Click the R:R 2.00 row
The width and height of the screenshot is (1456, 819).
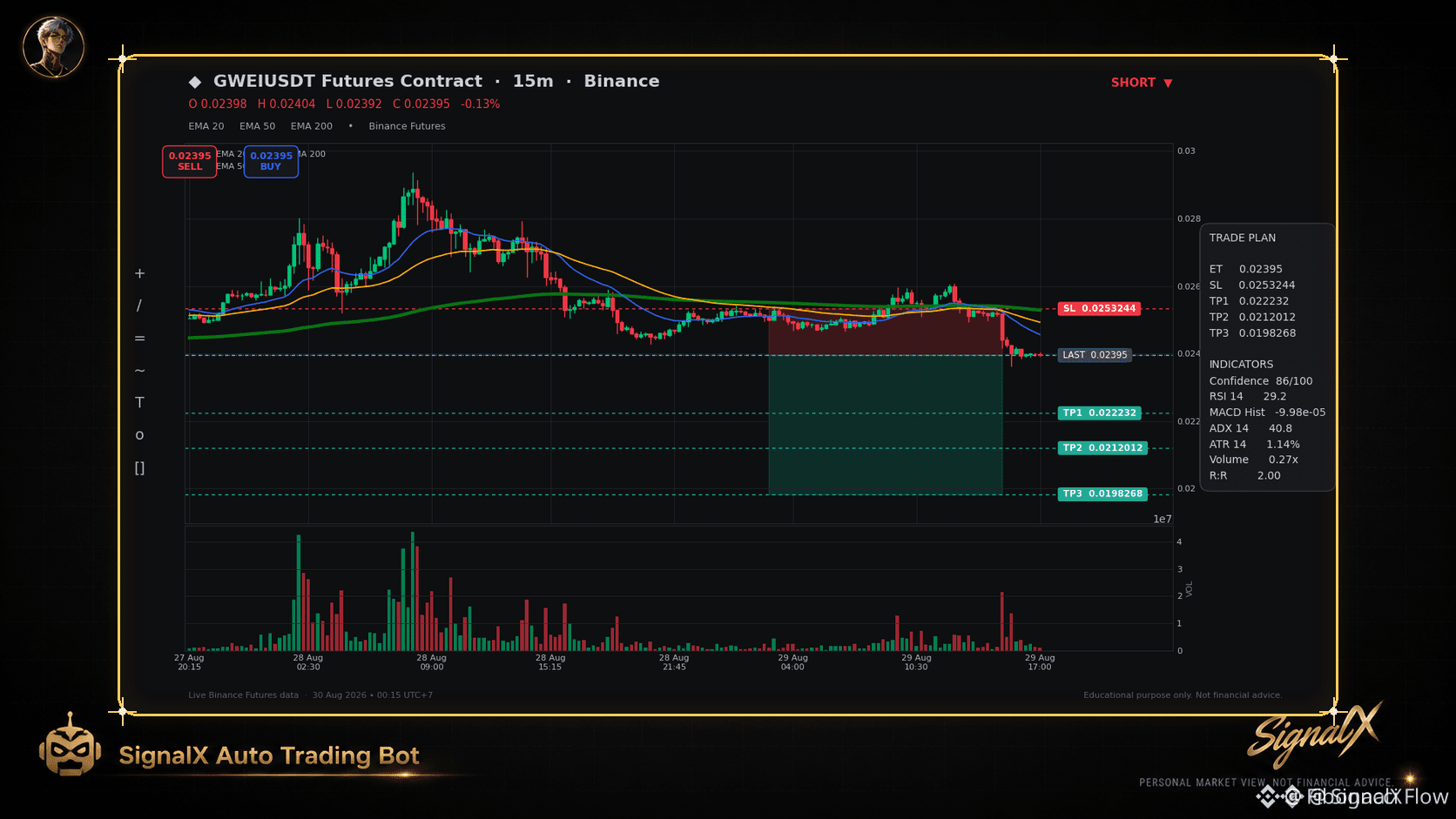pos(1244,476)
